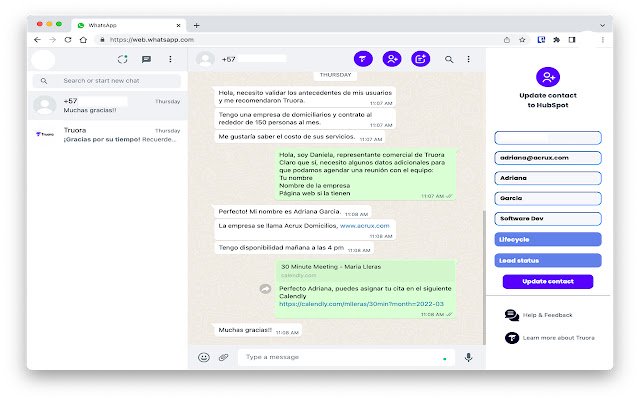Open the browser extensions puzzle icon
This screenshot has height=400, width=640.
point(556,40)
